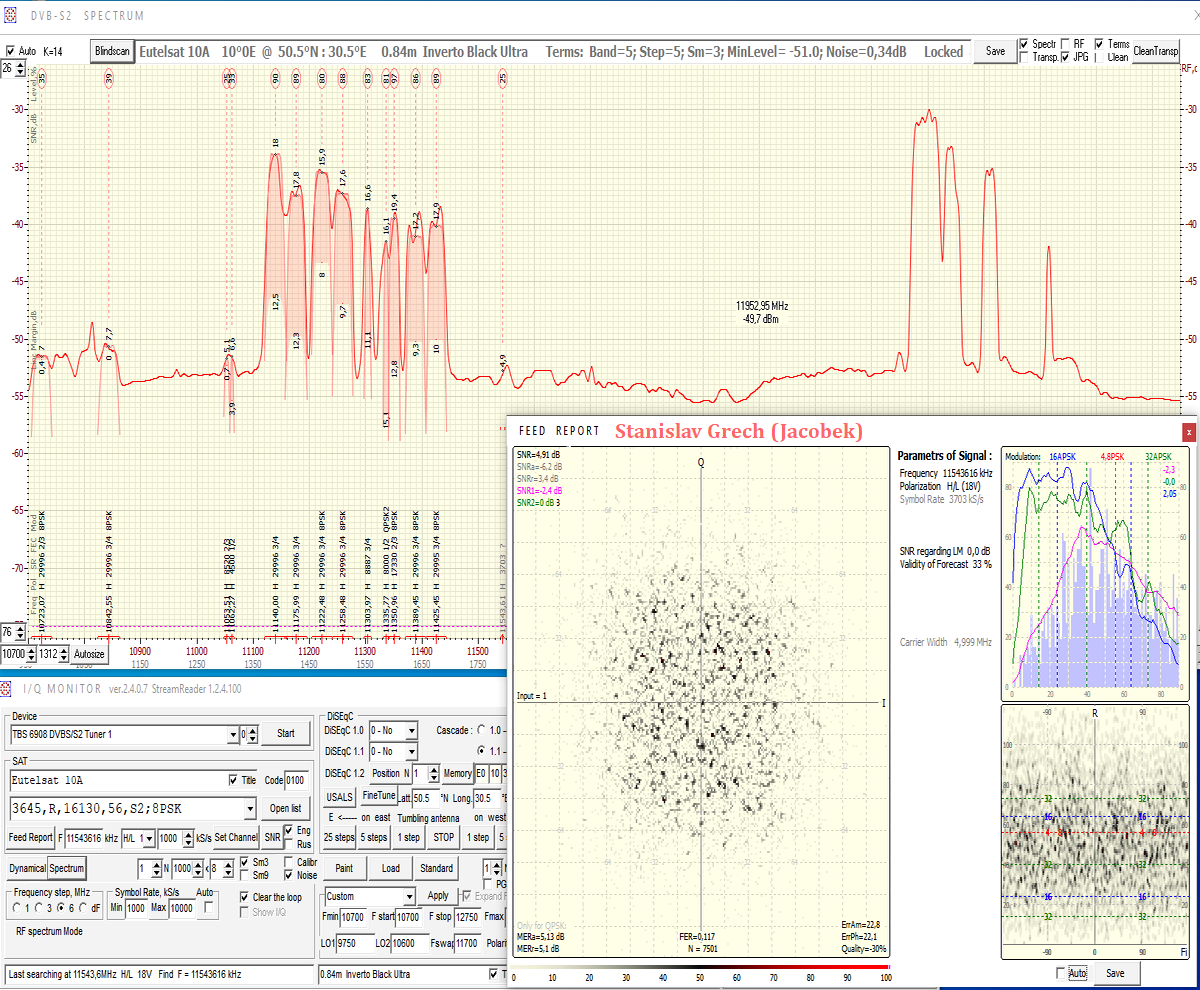Switch to Dynamical mode
Image resolution: width=1200 pixels, height=990 pixels.
click(27, 868)
